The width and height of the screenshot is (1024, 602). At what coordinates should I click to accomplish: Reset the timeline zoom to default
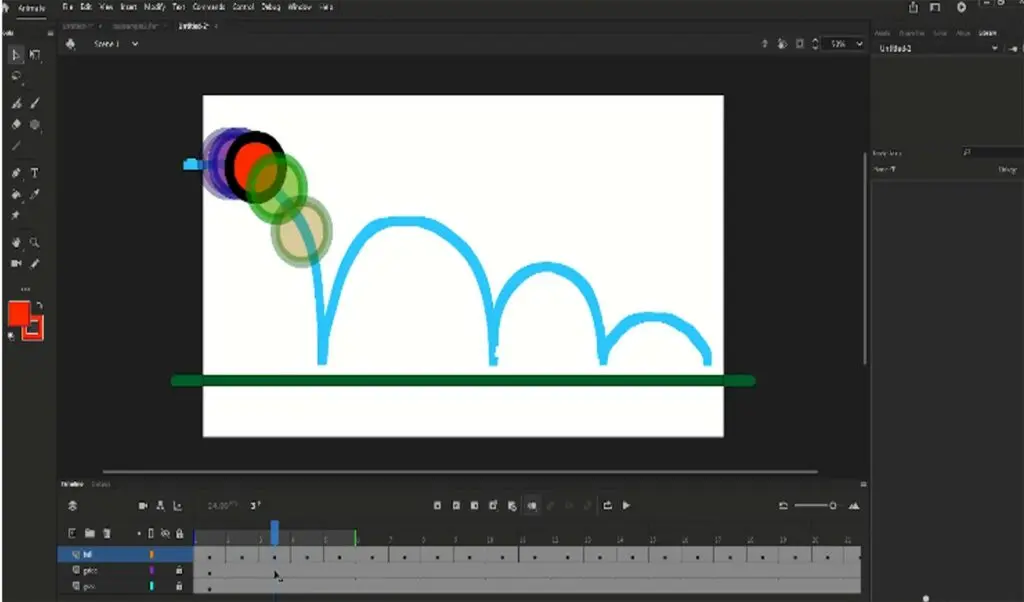coord(783,506)
